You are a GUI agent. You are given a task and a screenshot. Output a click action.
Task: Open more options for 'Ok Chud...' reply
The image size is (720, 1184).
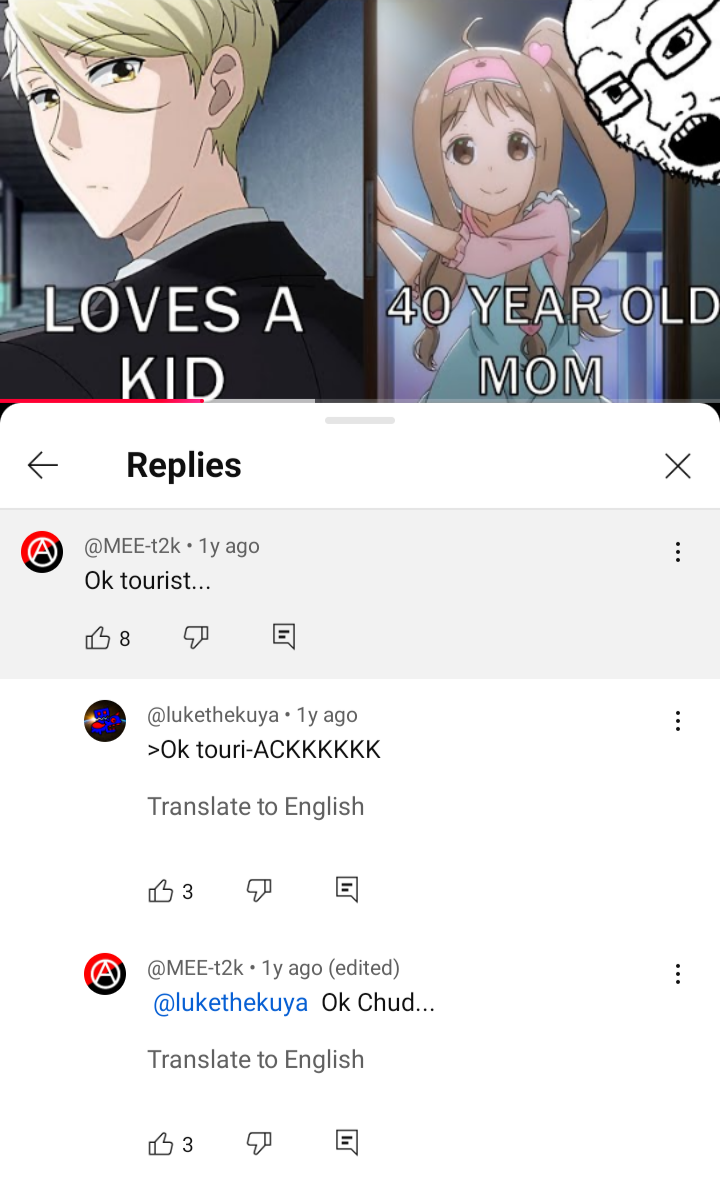[x=678, y=974]
